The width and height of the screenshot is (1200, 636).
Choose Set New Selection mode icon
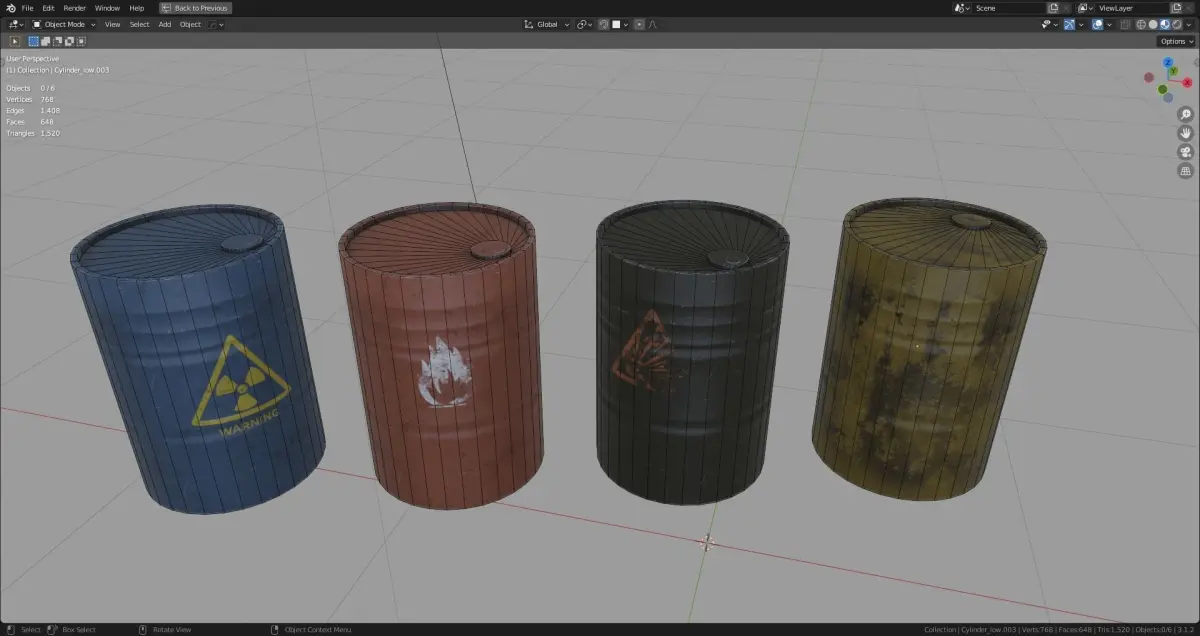tap(33, 41)
